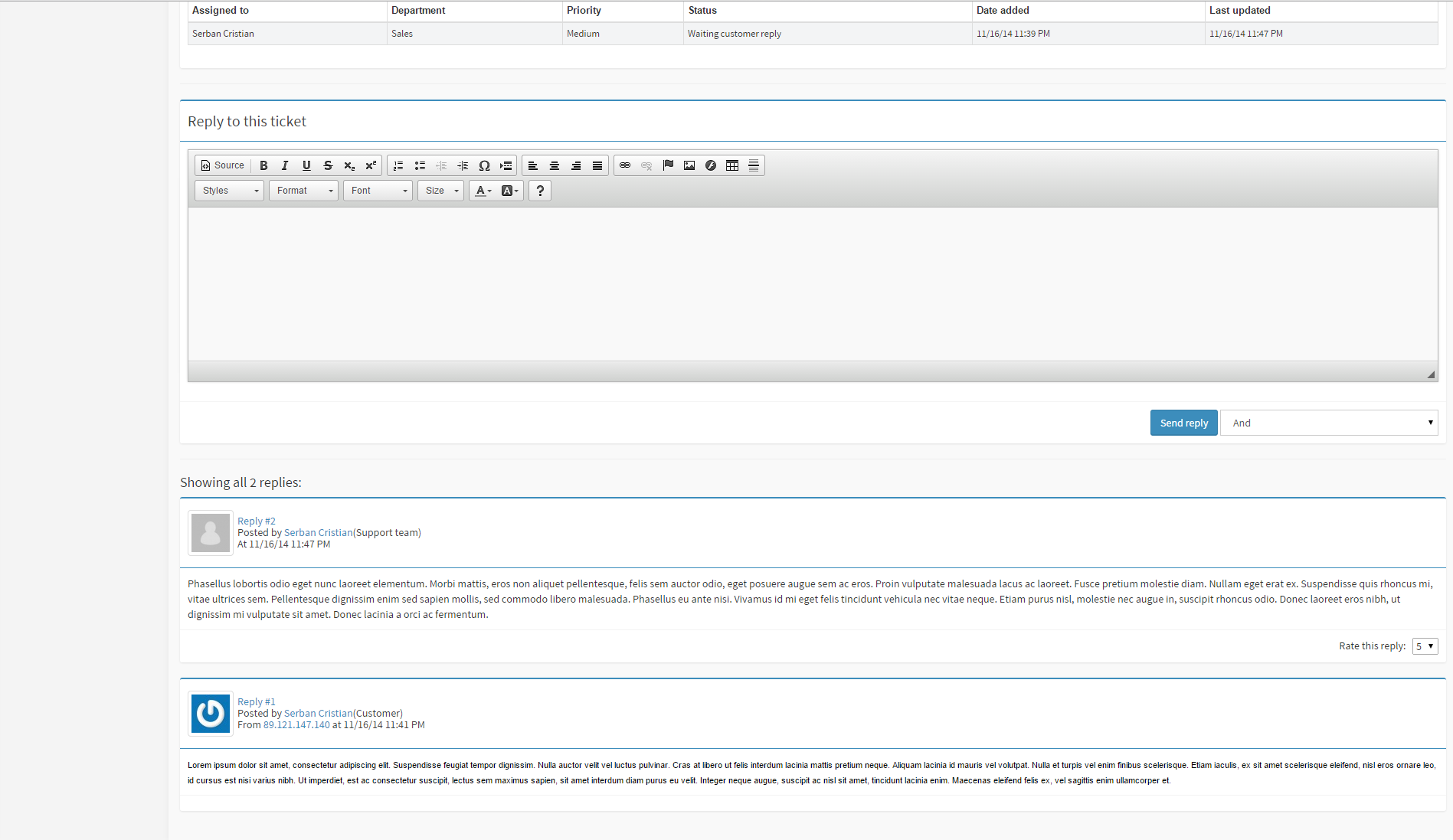Open the 89.121.147.140 IP link
The width and height of the screenshot is (1453, 840).
pos(296,725)
